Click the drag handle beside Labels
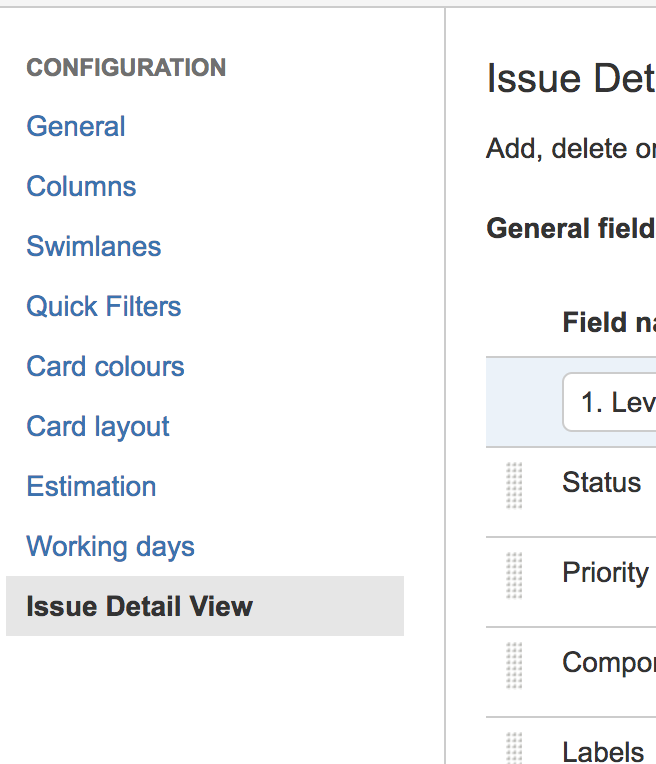The width and height of the screenshot is (656, 764). [514, 748]
